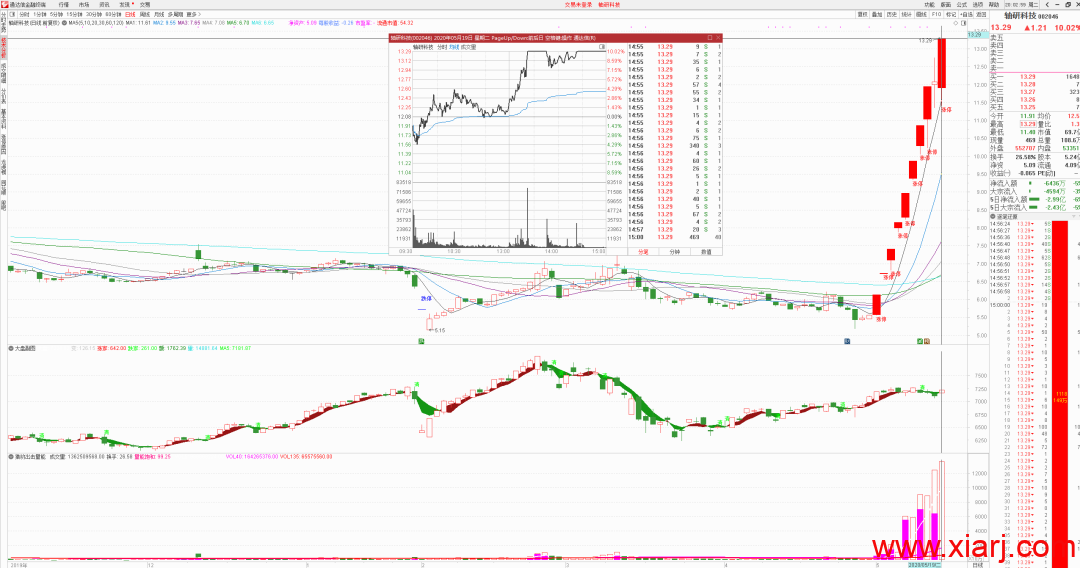Click the 分时 label in popup chart header
Viewport: 1080px width, 568px height.
442,48
